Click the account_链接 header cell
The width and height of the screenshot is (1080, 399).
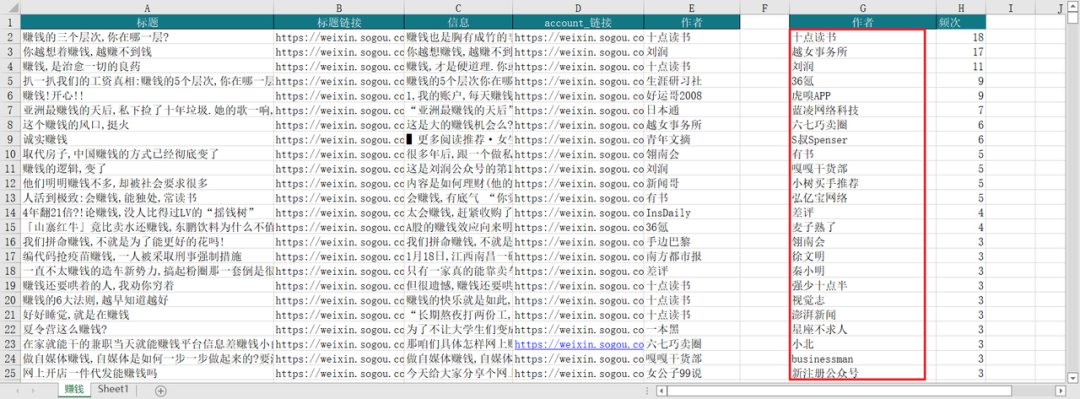[578, 22]
